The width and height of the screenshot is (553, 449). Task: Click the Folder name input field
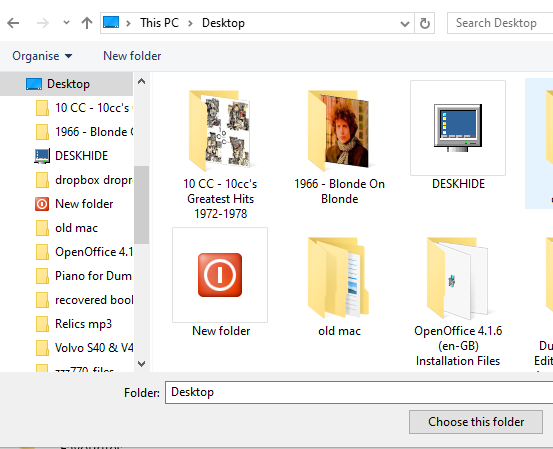(x=359, y=392)
